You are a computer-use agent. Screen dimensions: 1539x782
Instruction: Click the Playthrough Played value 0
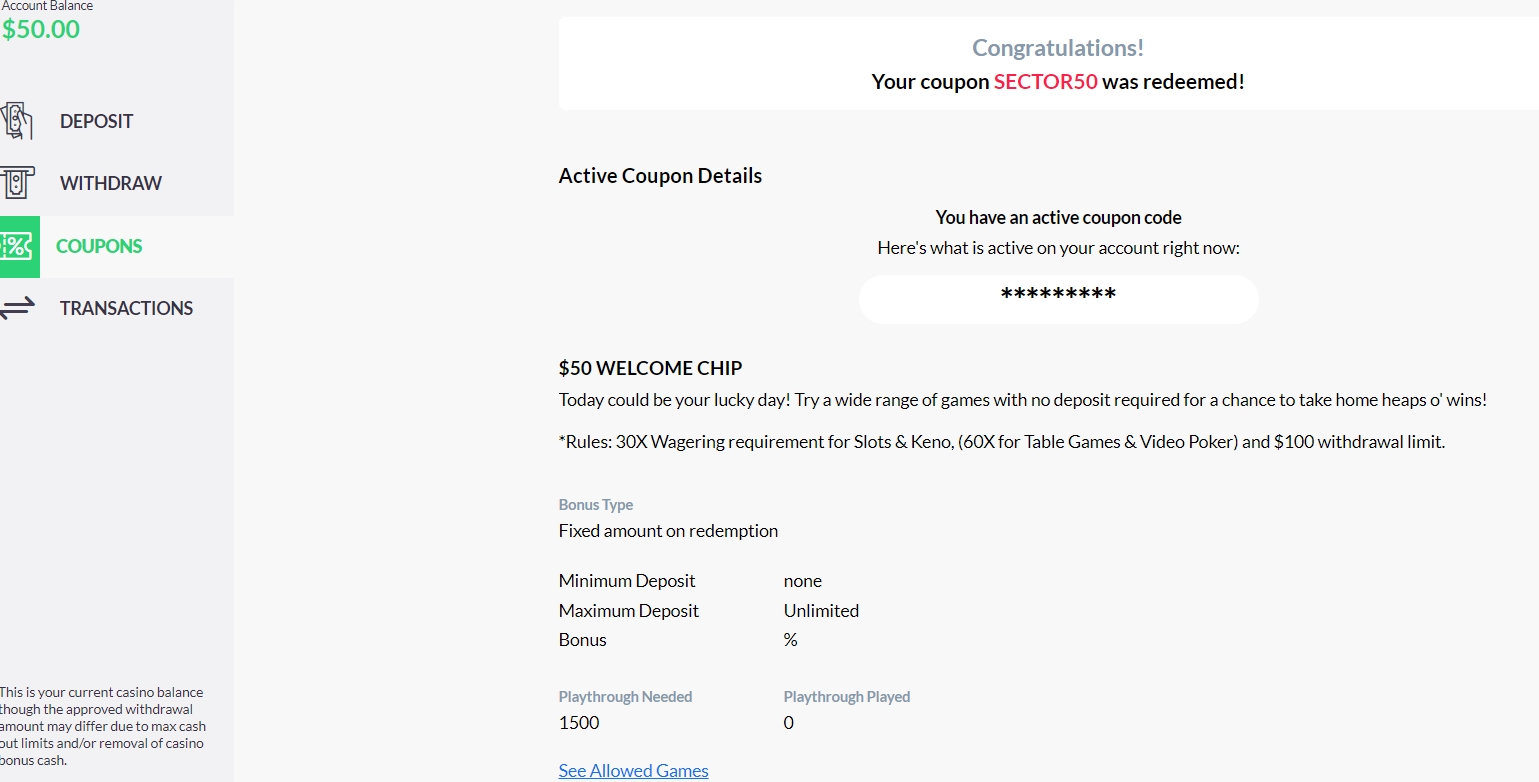pyautogui.click(x=788, y=722)
